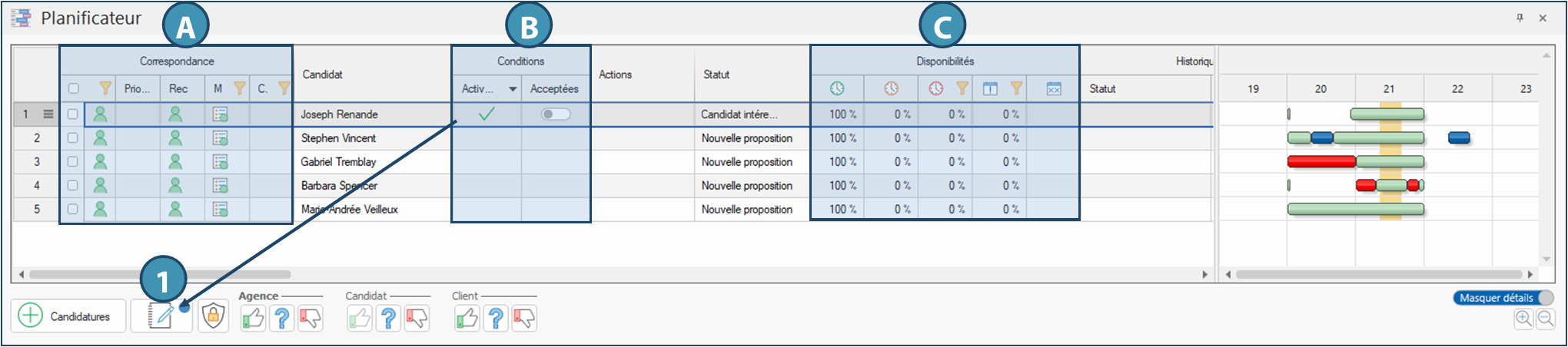The image size is (1568, 347).
Task: Toggle the Masquer détails switch
Action: pos(1544,298)
